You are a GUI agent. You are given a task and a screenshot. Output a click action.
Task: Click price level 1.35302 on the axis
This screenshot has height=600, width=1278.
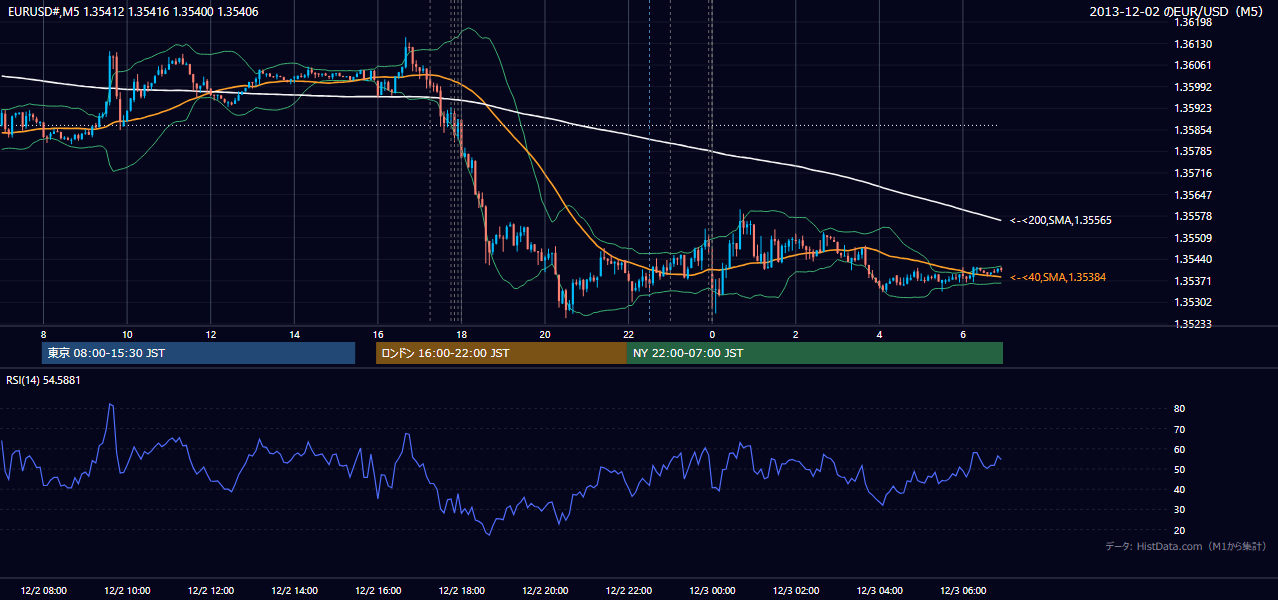click(1193, 302)
